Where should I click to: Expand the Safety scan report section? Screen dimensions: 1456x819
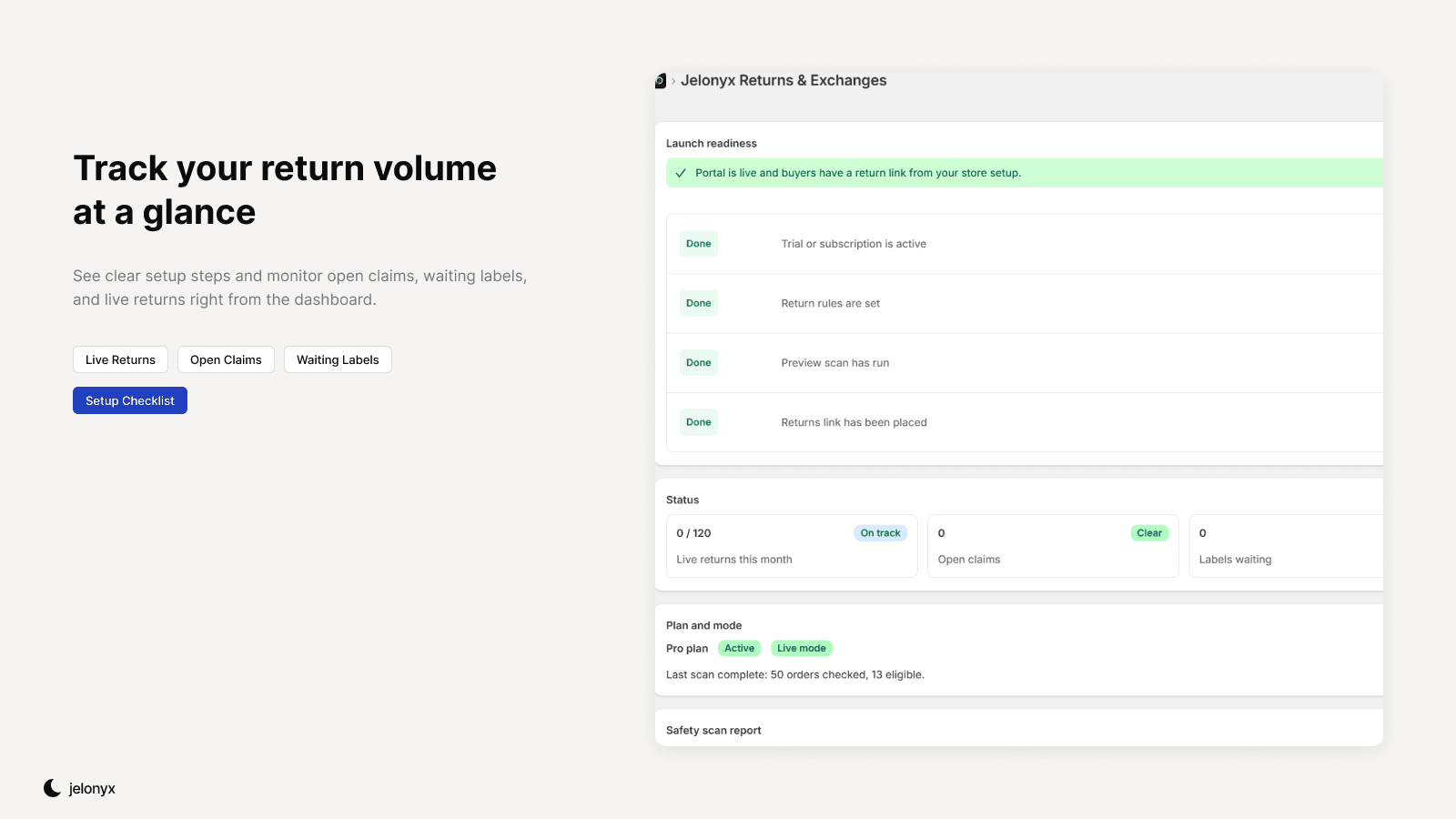tap(1019, 730)
